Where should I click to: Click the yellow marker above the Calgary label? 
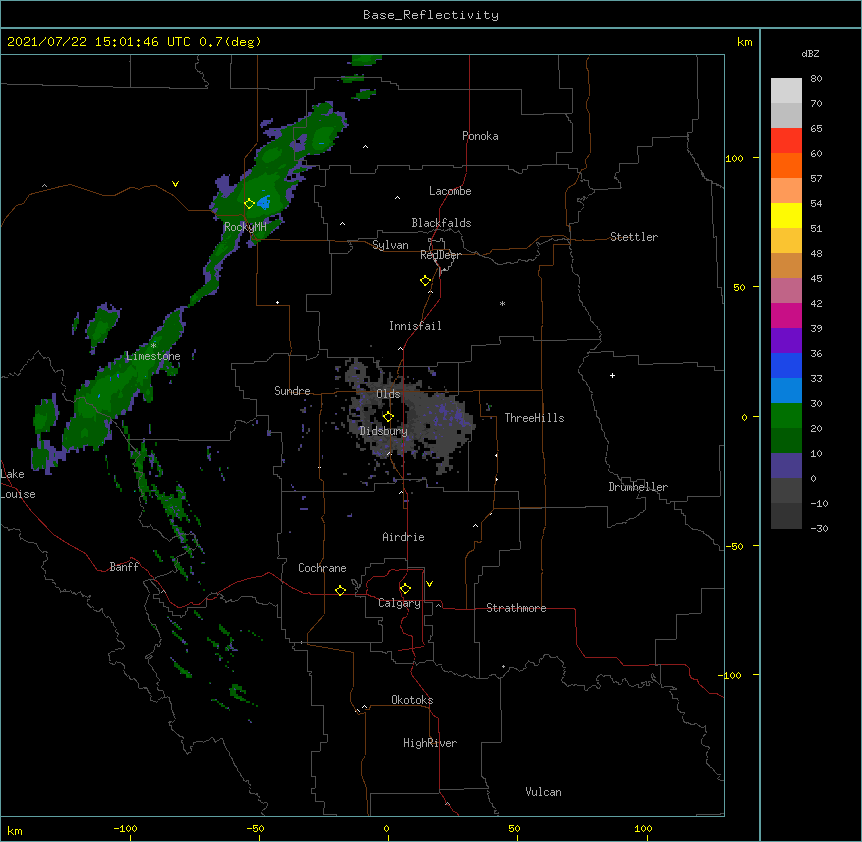[405, 589]
